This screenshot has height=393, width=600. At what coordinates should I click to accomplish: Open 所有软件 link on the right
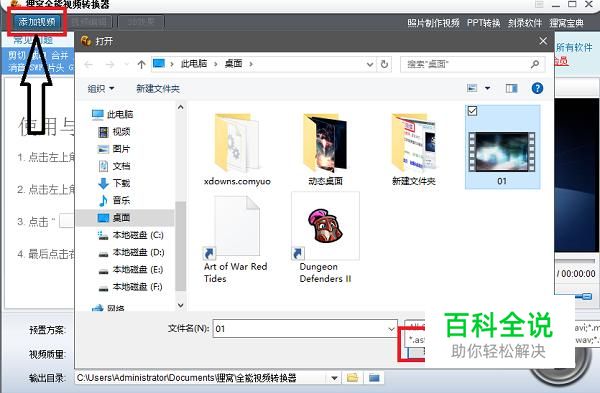coord(574,47)
